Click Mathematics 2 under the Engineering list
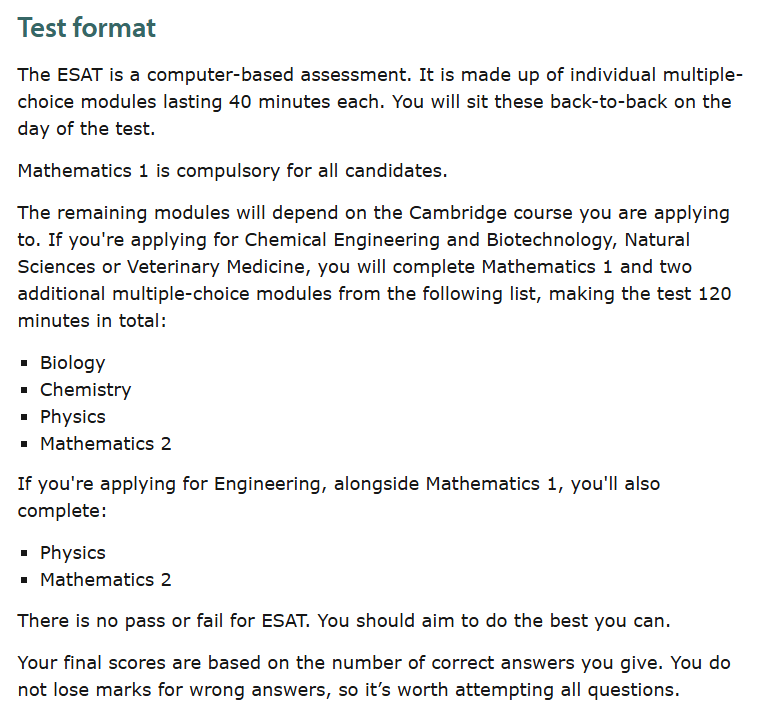Image resolution: width=761 pixels, height=711 pixels. tap(106, 580)
